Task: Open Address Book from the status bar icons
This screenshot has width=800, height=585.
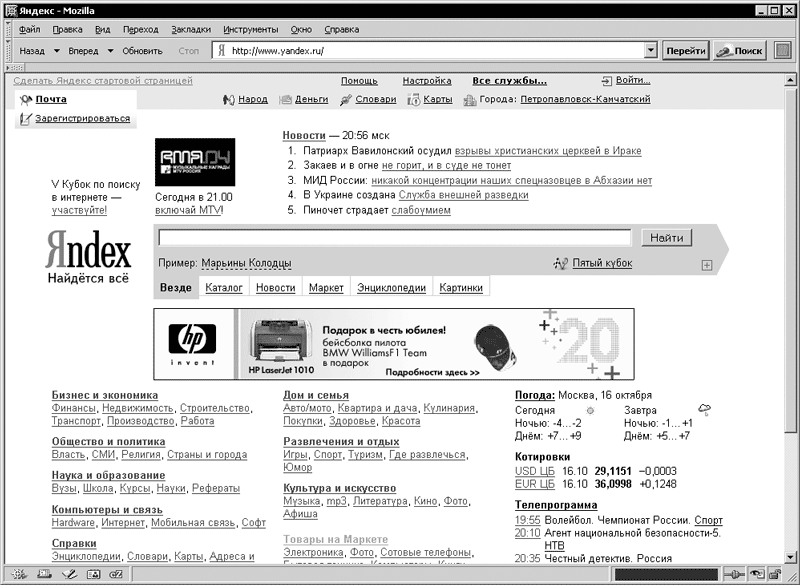Action: [93, 574]
